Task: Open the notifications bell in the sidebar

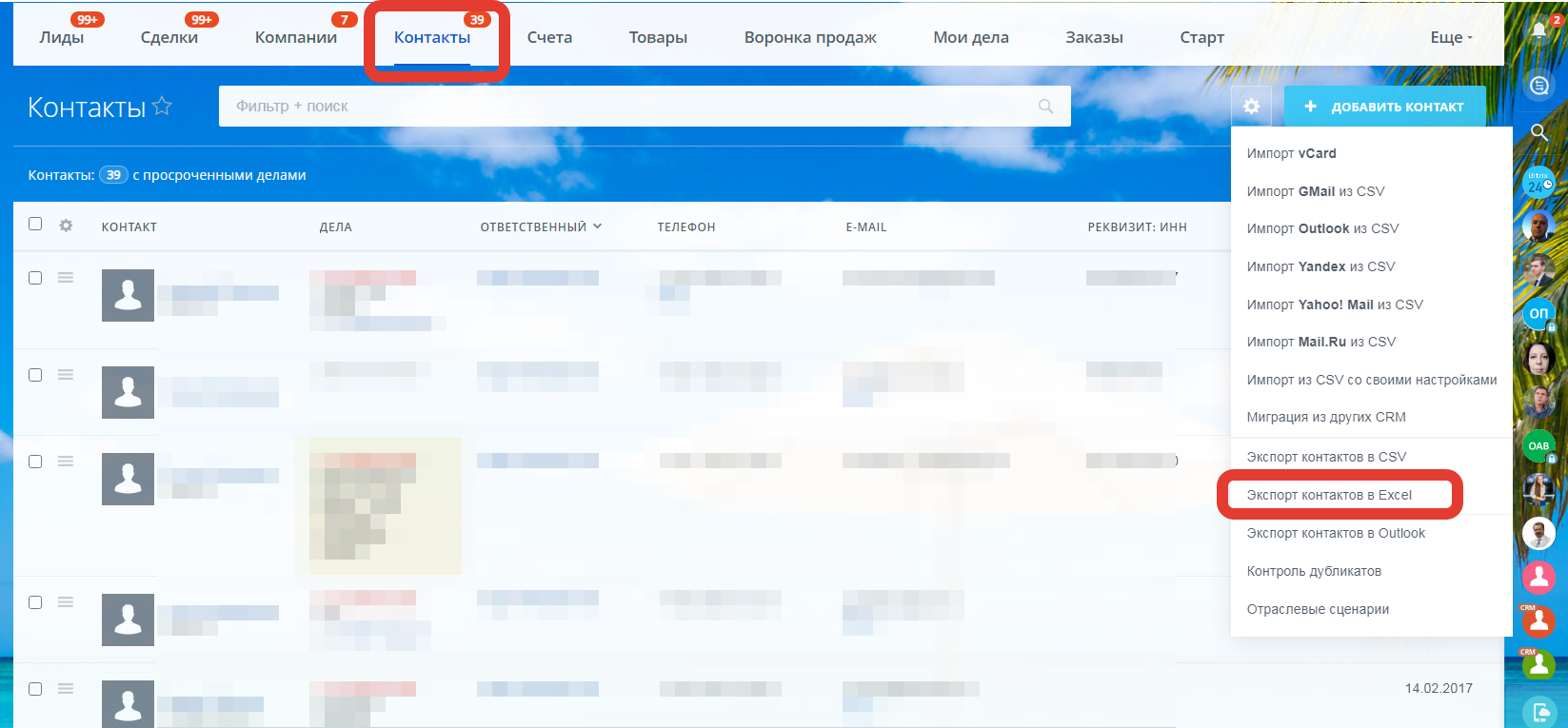Action: (x=1538, y=30)
